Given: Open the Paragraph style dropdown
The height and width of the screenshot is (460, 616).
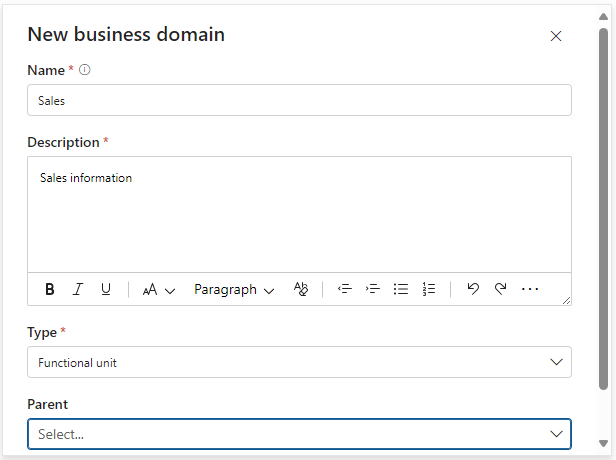Looking at the screenshot, I should point(233,289).
